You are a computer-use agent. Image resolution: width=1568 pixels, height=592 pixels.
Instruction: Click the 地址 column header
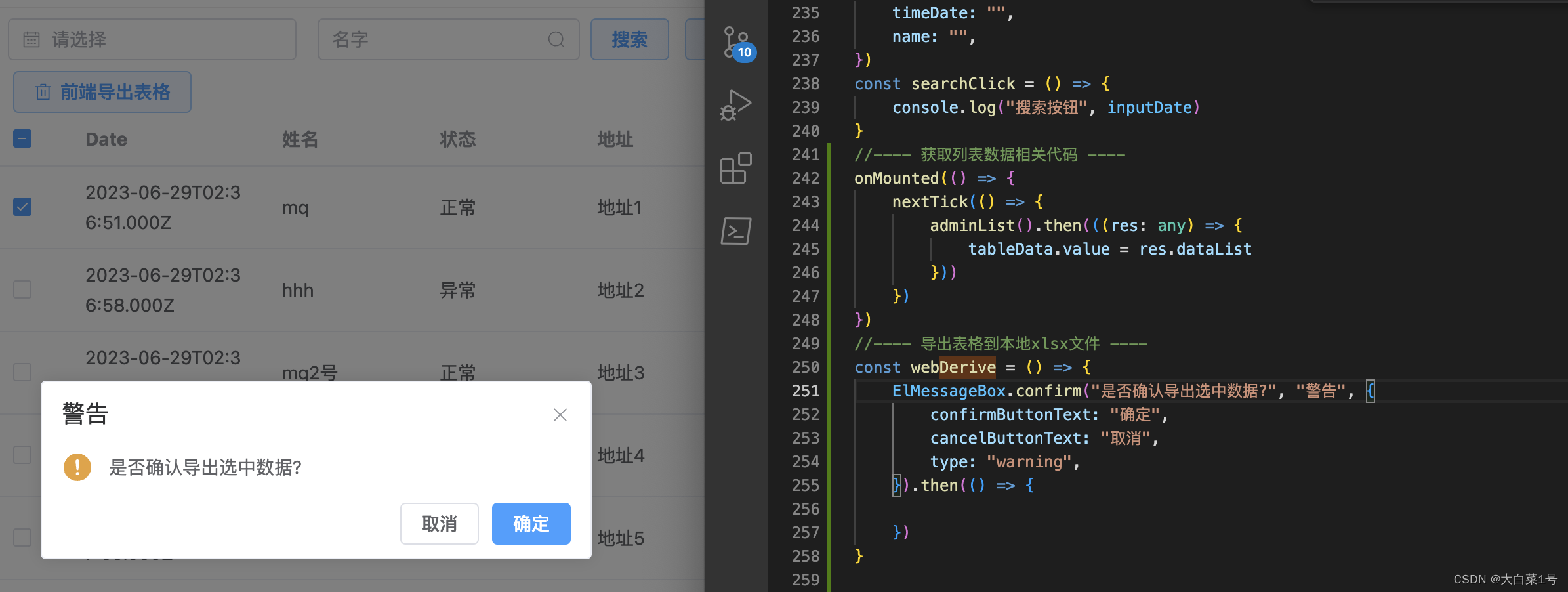coord(615,139)
